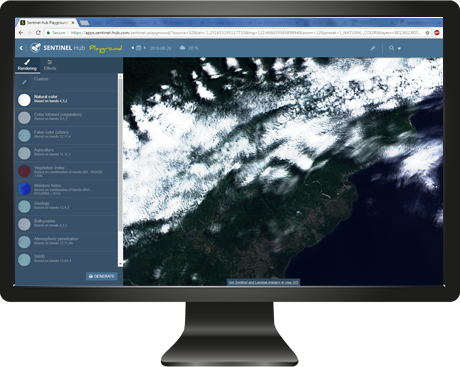Switch to the Effects tab
Screen dimensions: 460x367
click(50, 65)
